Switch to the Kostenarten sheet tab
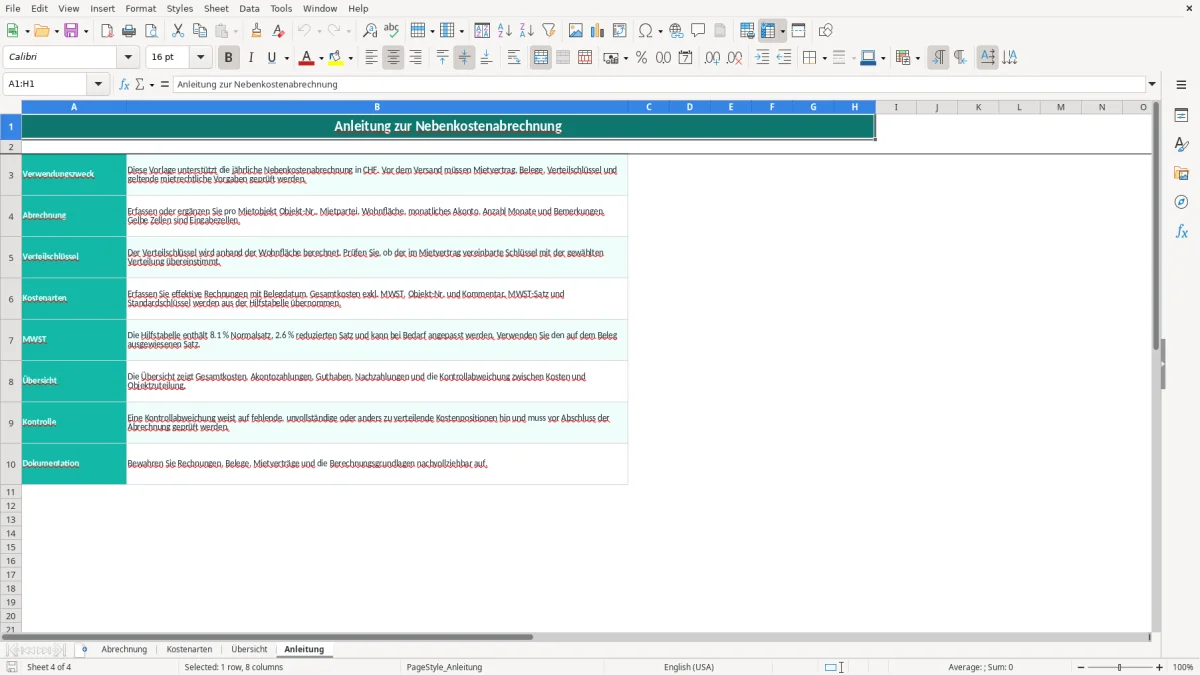Screen dimensions: 1200x675 [189, 650]
